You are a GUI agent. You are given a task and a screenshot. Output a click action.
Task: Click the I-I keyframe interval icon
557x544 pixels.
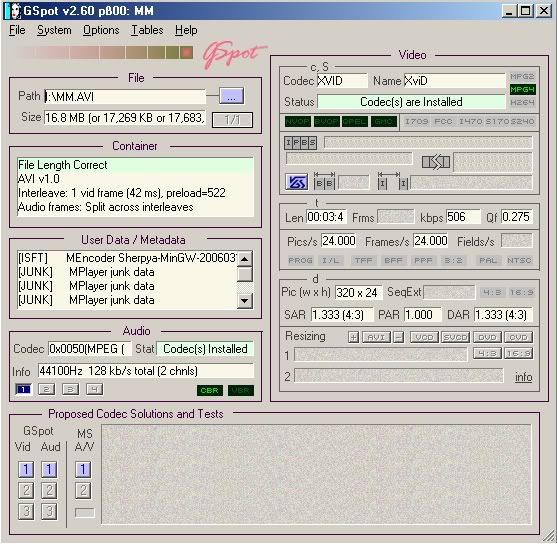click(393, 181)
